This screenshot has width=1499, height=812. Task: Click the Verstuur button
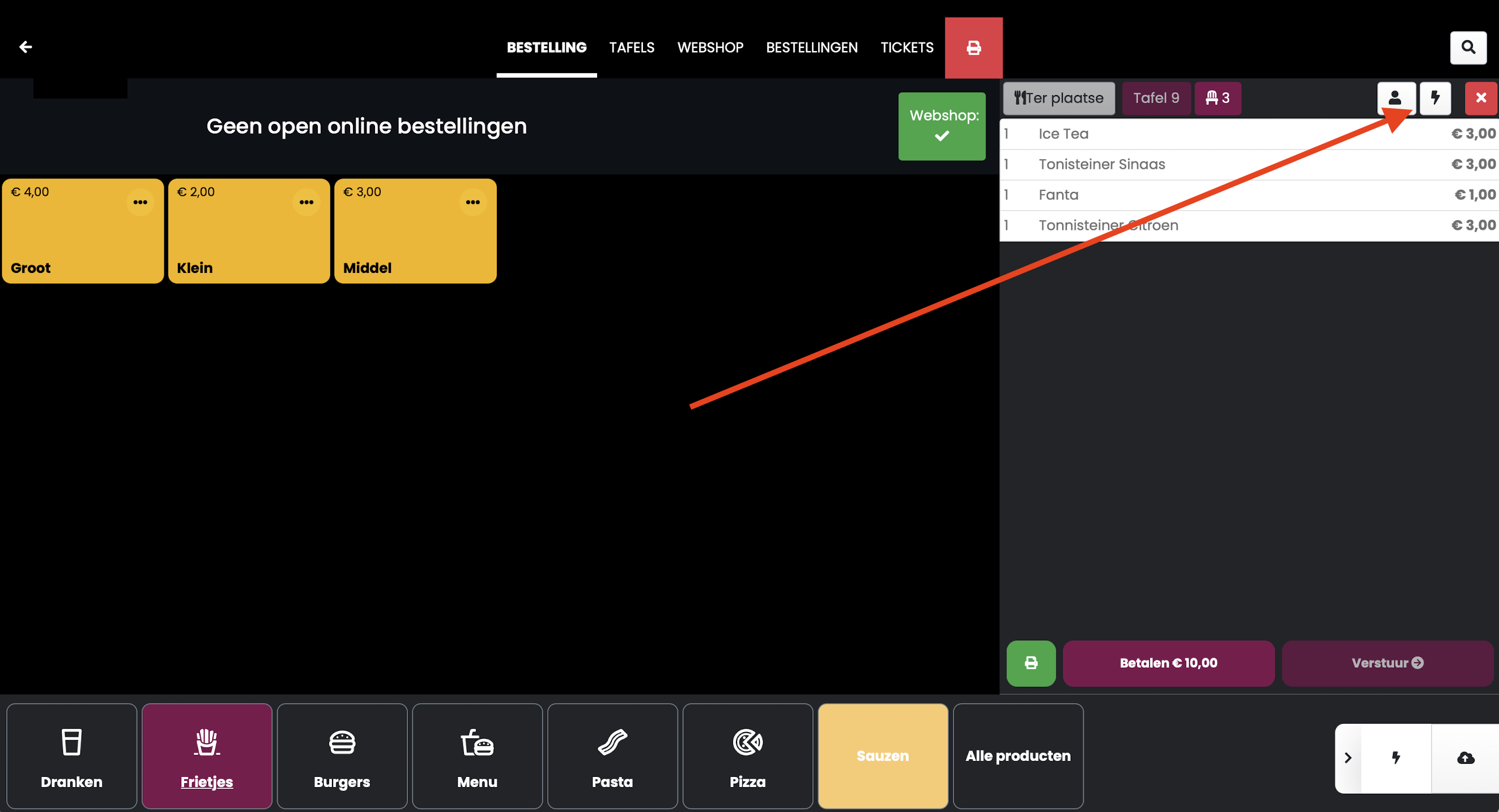point(1387,663)
